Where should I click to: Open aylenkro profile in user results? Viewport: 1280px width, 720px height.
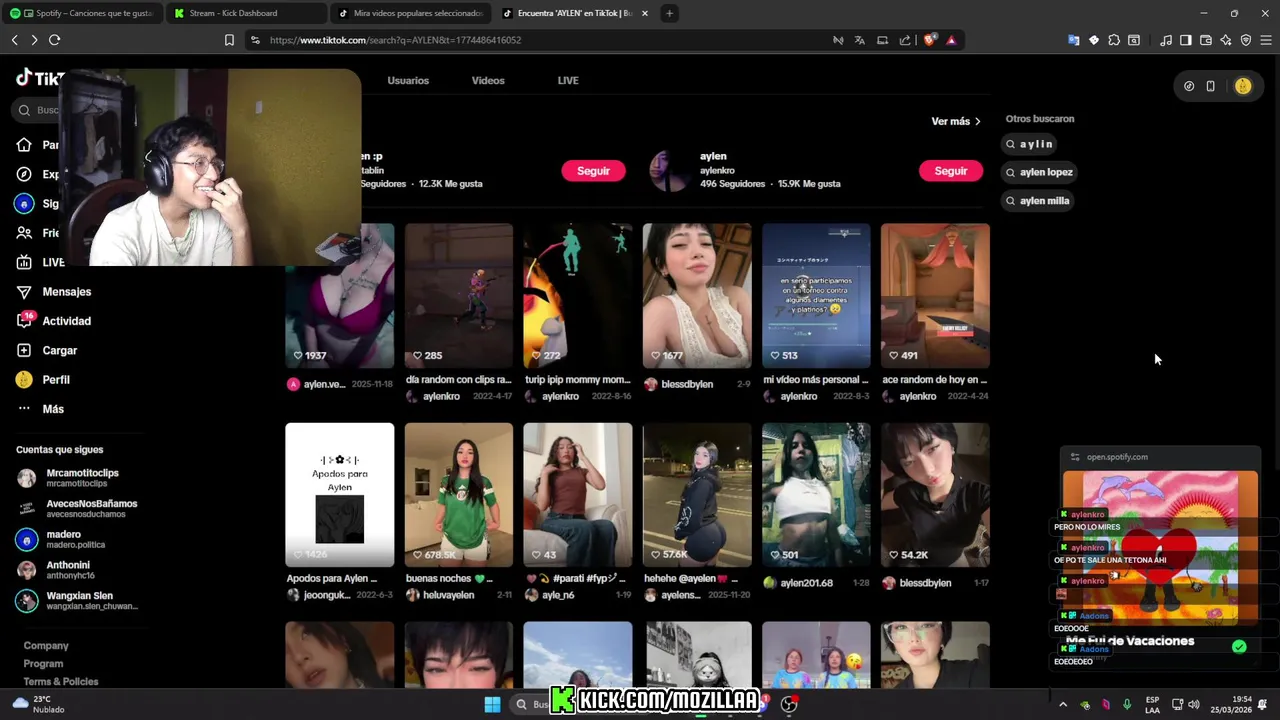[745, 170]
